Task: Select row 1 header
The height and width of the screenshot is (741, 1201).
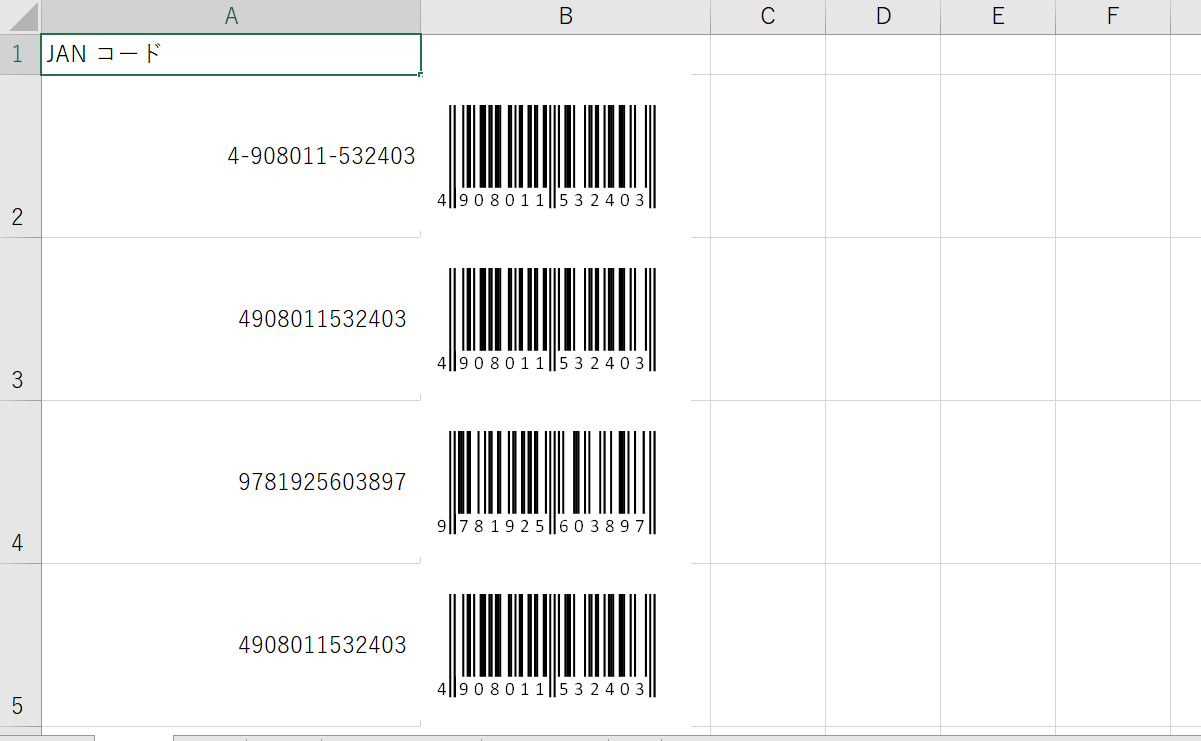Action: coord(20,54)
